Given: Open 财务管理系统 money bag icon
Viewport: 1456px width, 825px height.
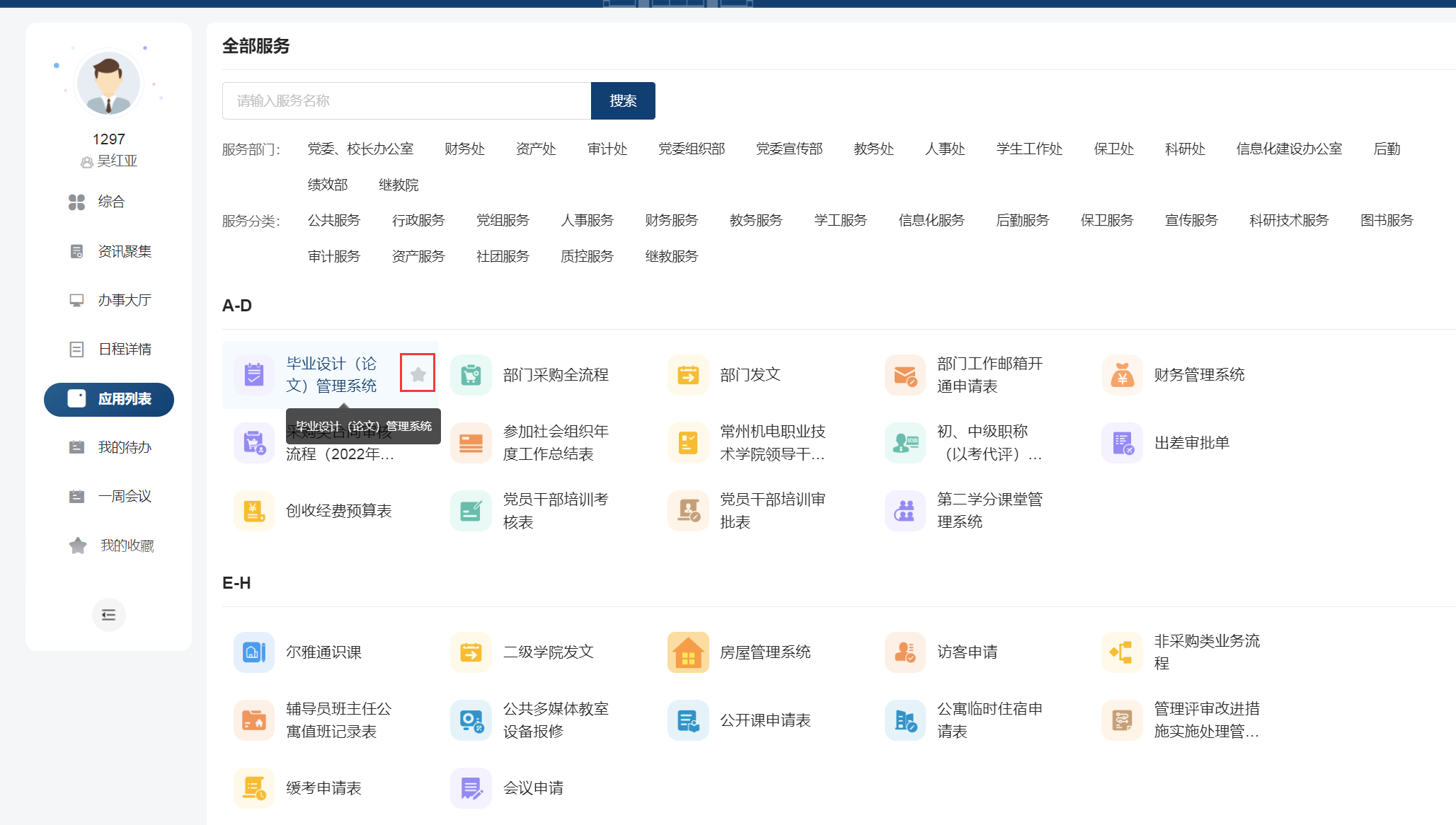Looking at the screenshot, I should point(1122,374).
